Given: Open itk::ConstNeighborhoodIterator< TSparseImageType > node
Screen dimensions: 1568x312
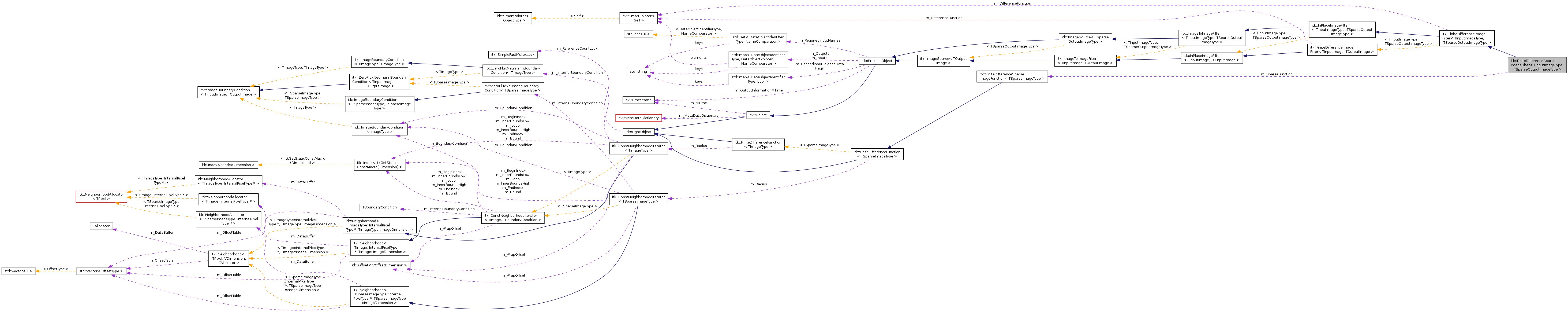Looking at the screenshot, I should click(x=638, y=199).
